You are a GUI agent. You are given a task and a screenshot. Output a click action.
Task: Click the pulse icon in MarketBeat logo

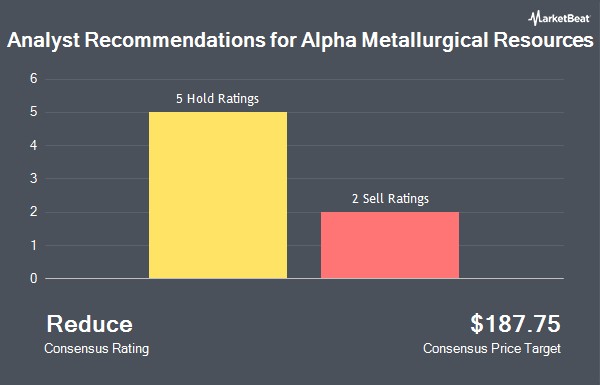tap(534, 18)
